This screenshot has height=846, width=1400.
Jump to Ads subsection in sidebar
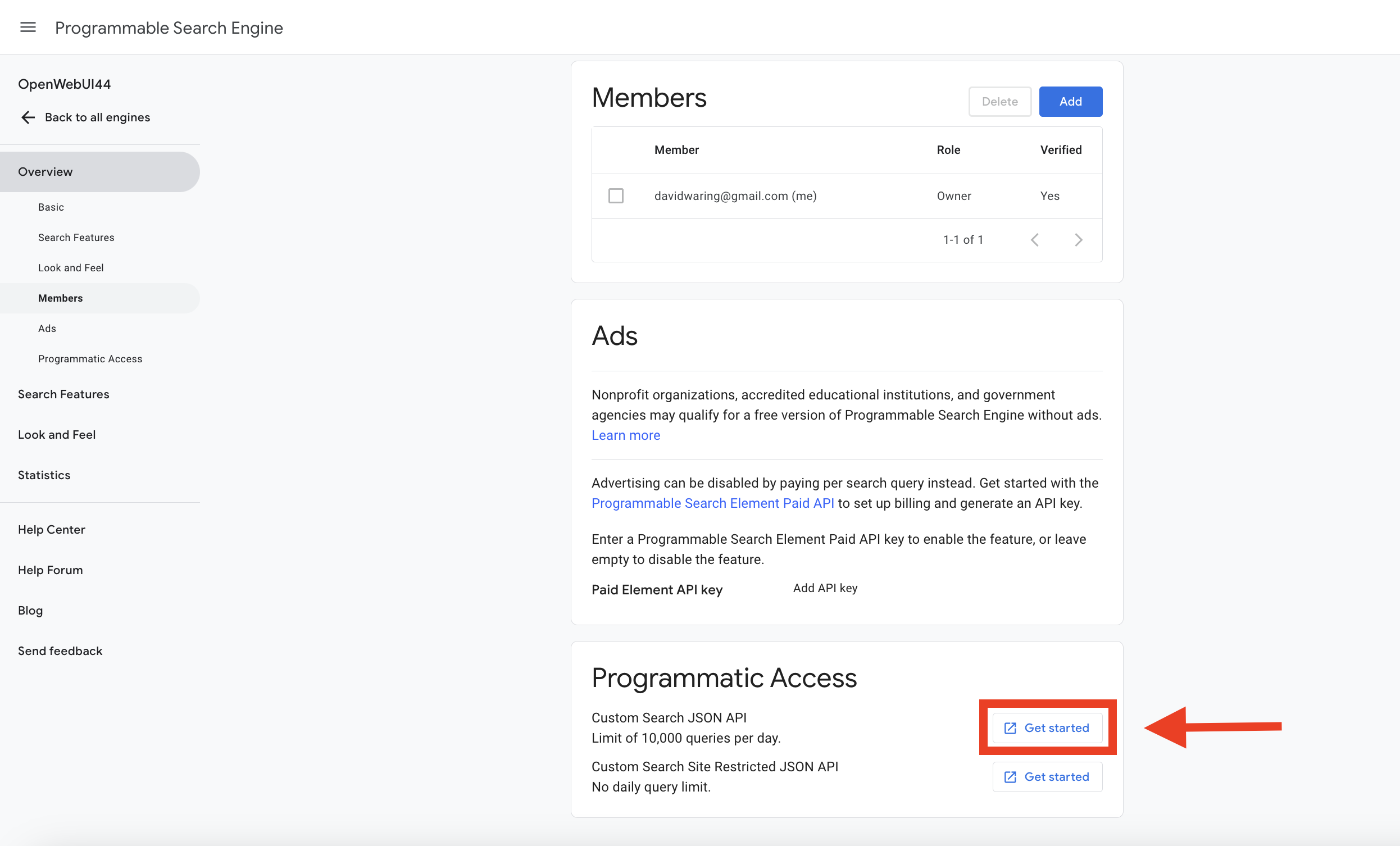tap(47, 329)
